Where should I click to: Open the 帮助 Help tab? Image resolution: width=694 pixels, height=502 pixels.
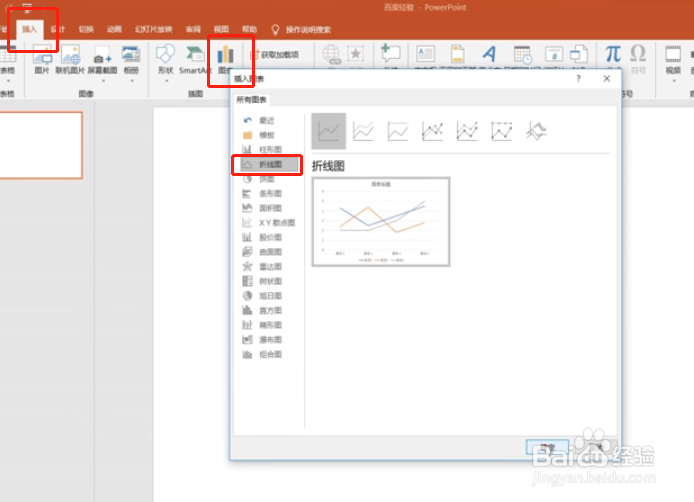(x=250, y=29)
